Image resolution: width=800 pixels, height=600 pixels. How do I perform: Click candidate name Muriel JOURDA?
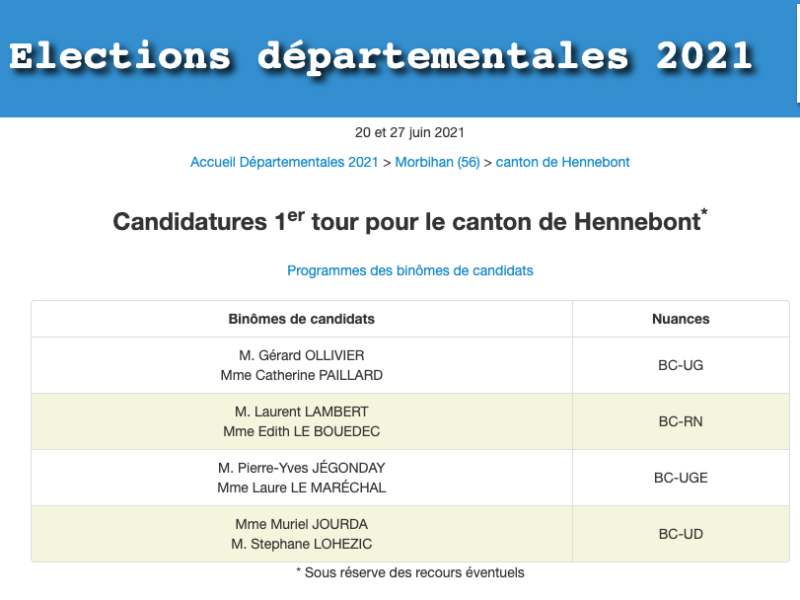(301, 523)
